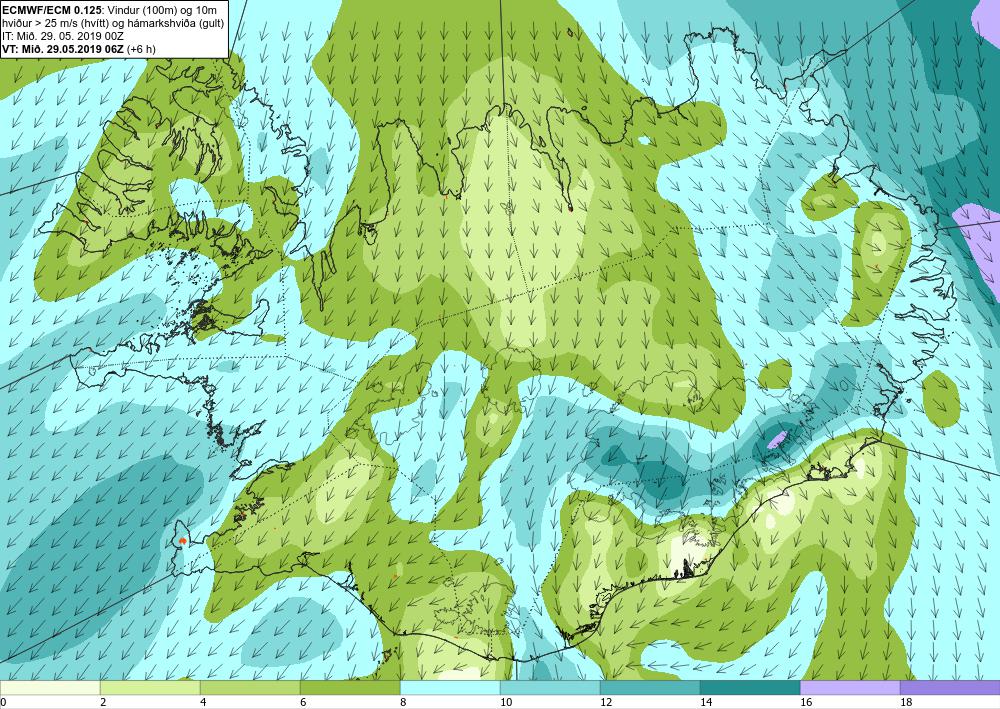Image resolution: width=1000 pixels, height=709 pixels.
Task: Click the scale label "8"
Action: (403, 703)
